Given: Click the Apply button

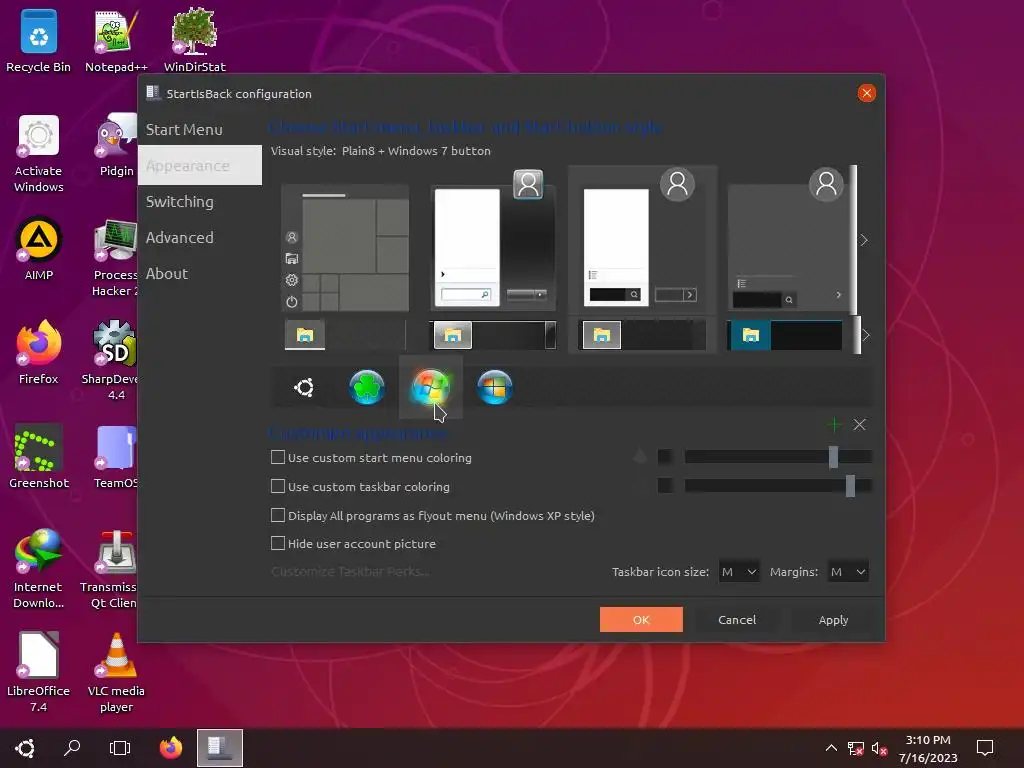Looking at the screenshot, I should click(x=833, y=619).
